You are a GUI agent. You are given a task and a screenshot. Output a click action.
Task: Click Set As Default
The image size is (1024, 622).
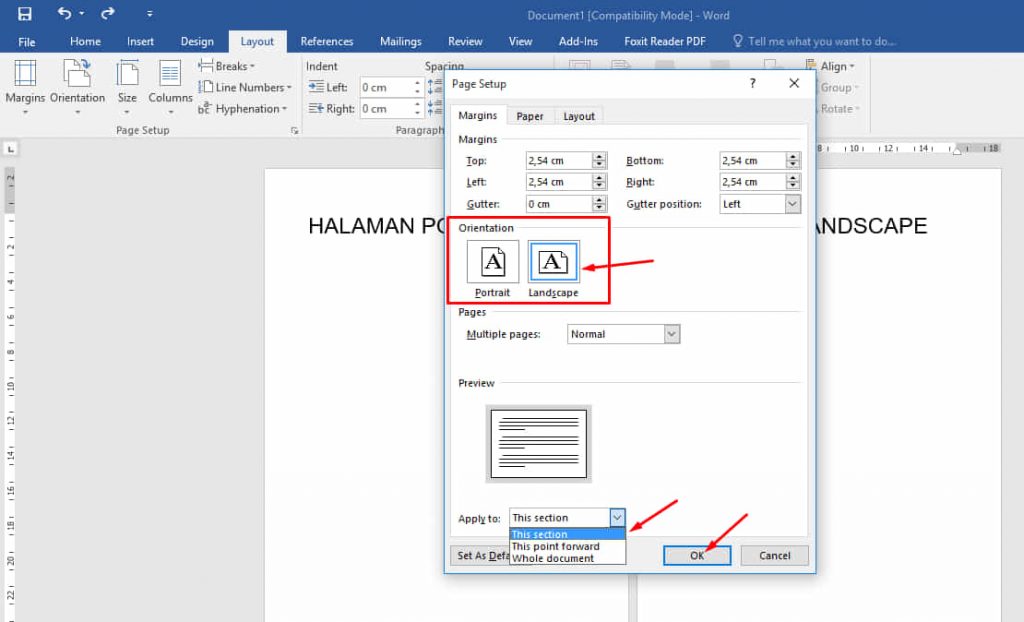477,555
